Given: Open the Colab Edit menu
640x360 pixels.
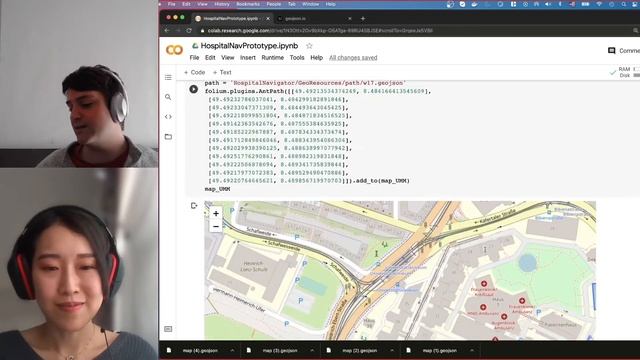Looking at the screenshot, I should [210, 58].
